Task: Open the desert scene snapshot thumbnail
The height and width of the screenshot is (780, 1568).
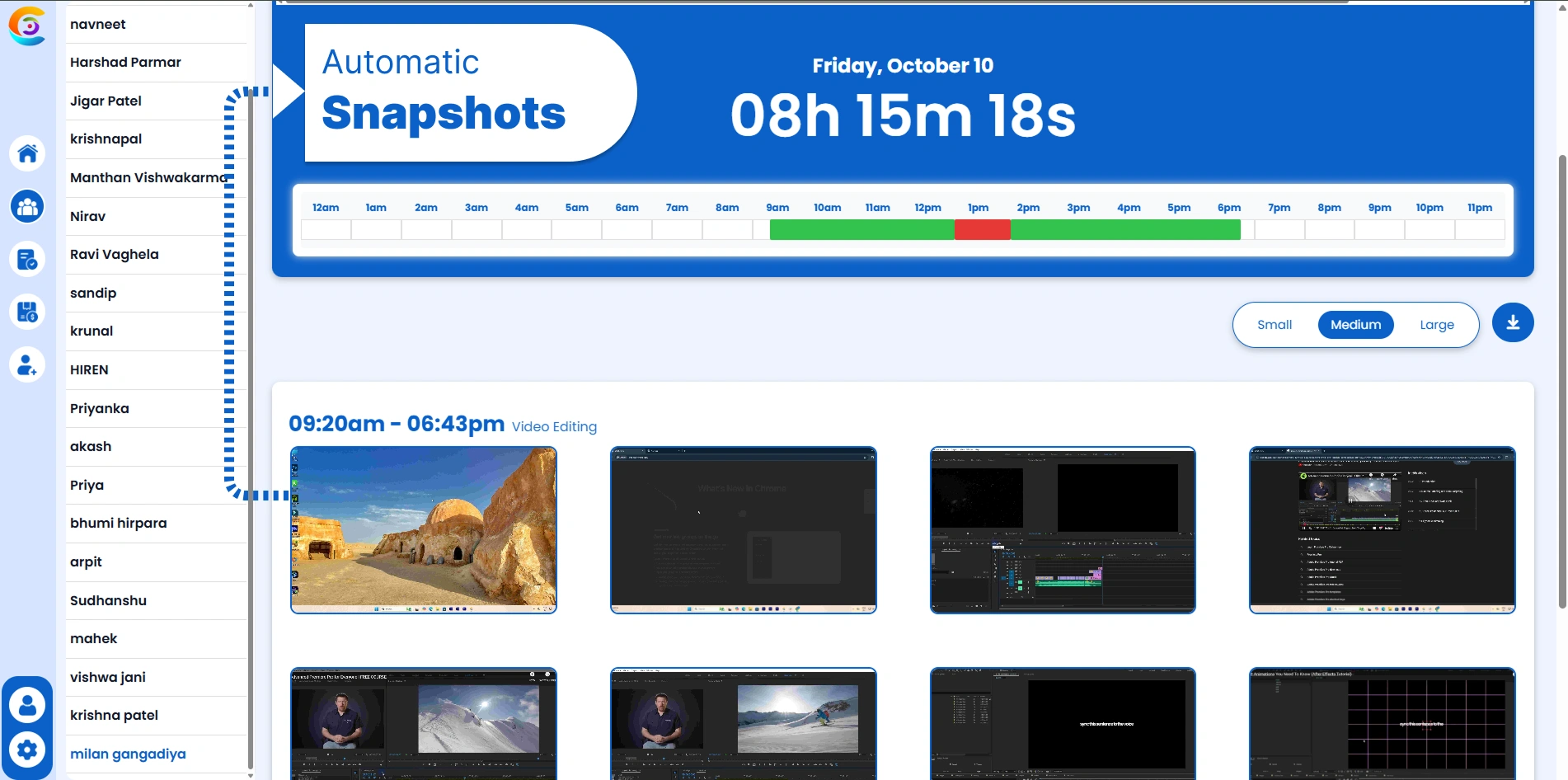Action: click(423, 530)
